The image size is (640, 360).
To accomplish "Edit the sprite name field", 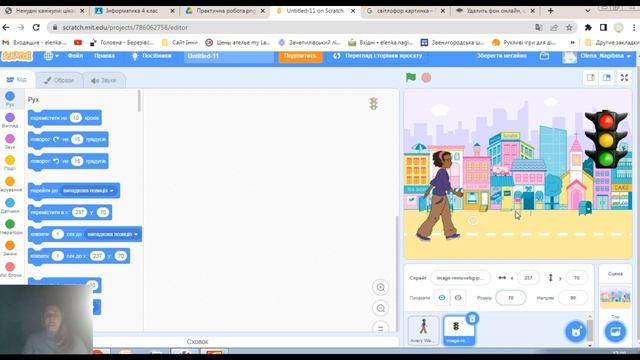I will pyautogui.click(x=460, y=278).
